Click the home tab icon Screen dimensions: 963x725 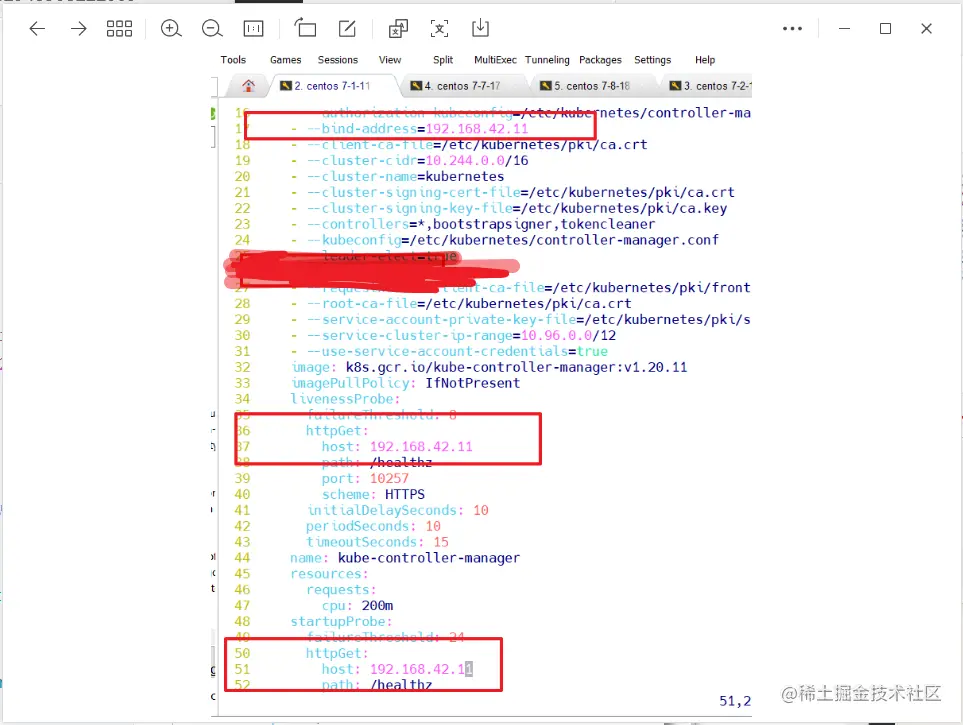pyautogui.click(x=248, y=86)
